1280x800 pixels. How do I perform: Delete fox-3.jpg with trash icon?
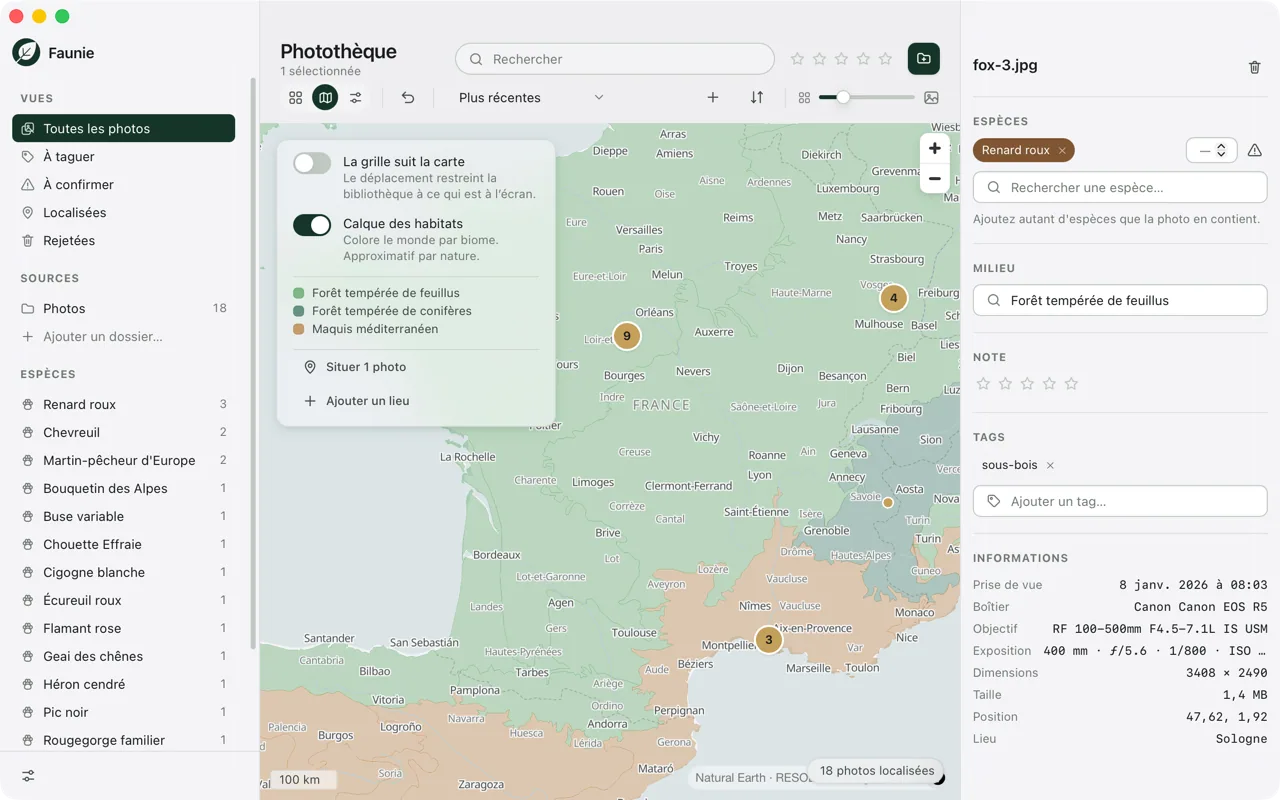point(1254,67)
